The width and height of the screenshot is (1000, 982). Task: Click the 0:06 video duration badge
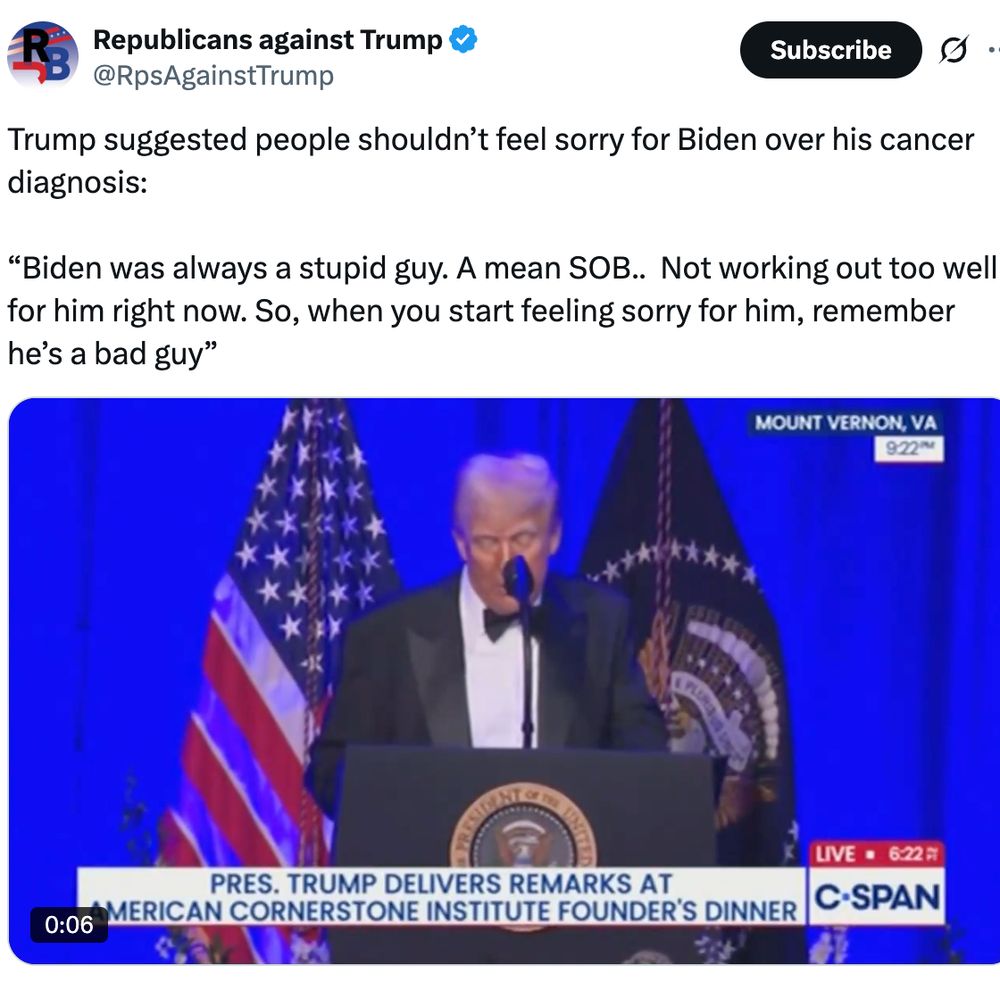69,924
